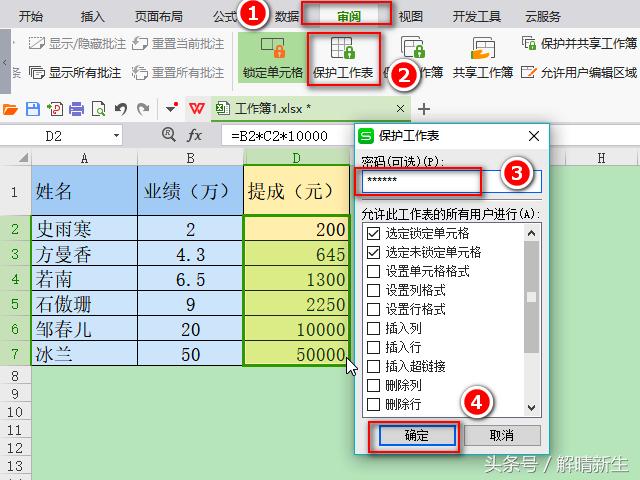Viewport: 640px width, 480px height.
Task: Open the 页面布局 ribbon tab
Action: pyautogui.click(x=159, y=17)
